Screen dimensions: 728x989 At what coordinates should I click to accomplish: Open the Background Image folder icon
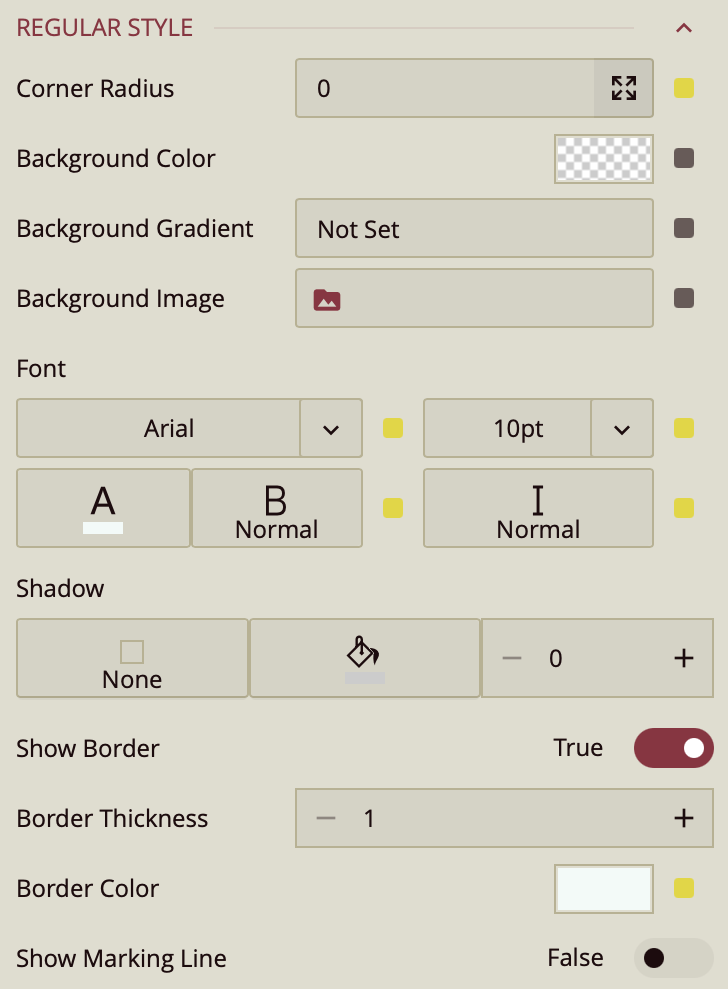click(327, 300)
